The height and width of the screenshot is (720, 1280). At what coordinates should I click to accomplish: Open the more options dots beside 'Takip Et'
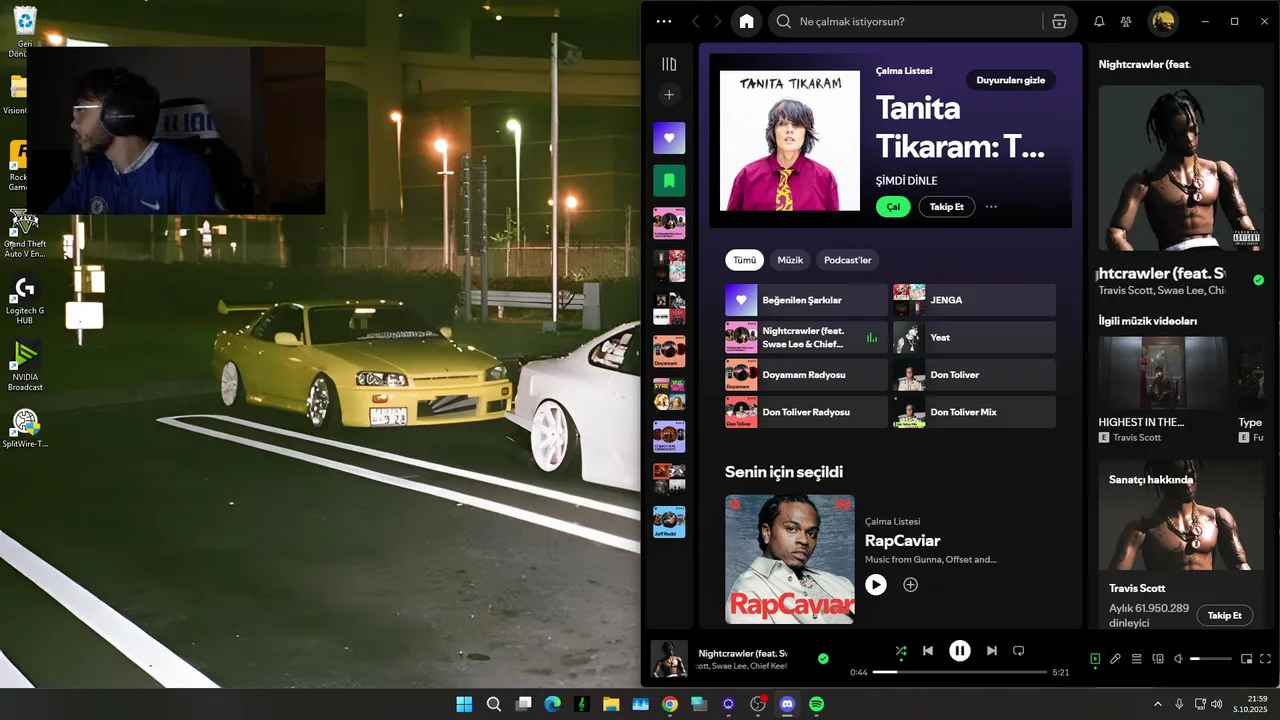[991, 207]
